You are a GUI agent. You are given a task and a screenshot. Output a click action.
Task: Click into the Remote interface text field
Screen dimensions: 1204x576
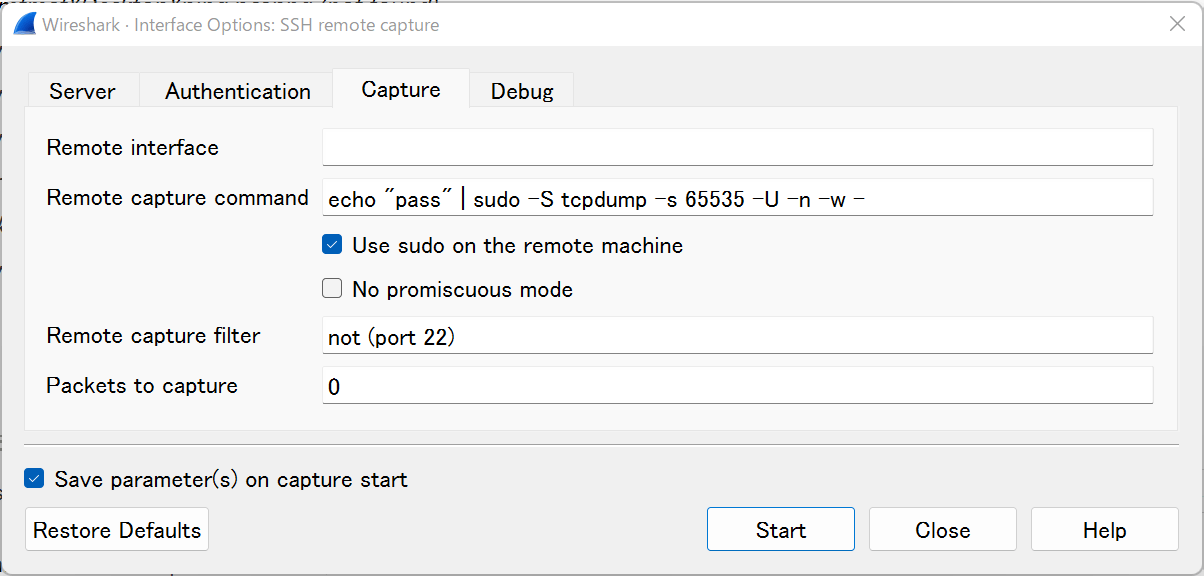tap(737, 147)
